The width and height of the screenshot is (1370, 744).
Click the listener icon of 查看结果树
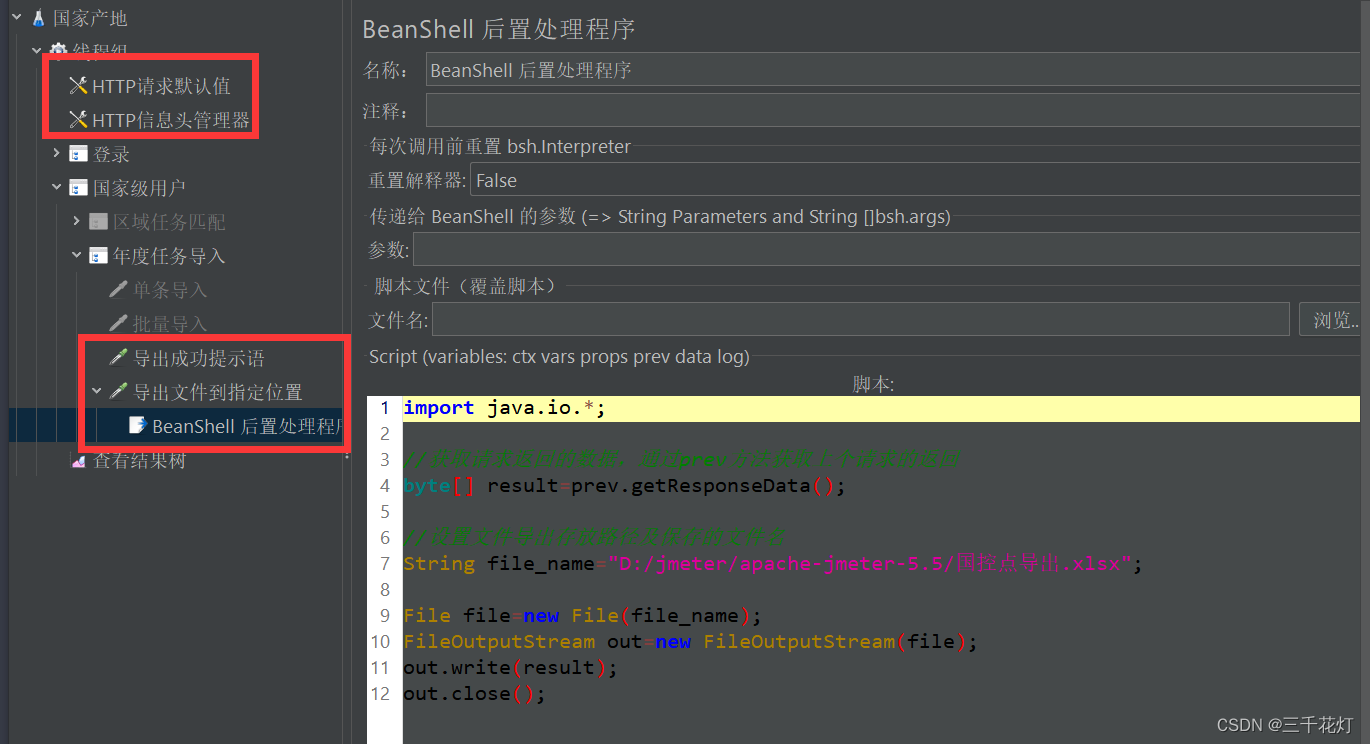pos(78,460)
